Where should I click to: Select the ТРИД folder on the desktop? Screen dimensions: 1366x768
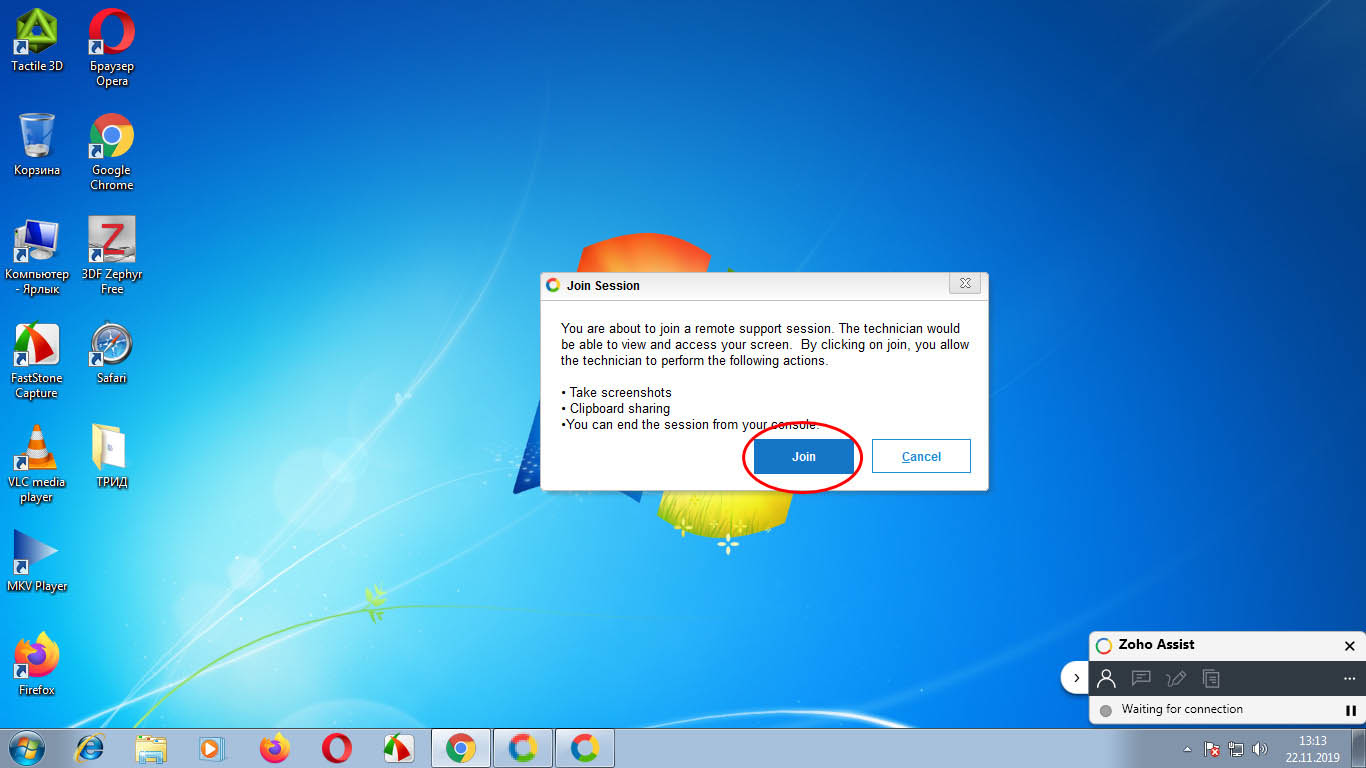coord(112,456)
